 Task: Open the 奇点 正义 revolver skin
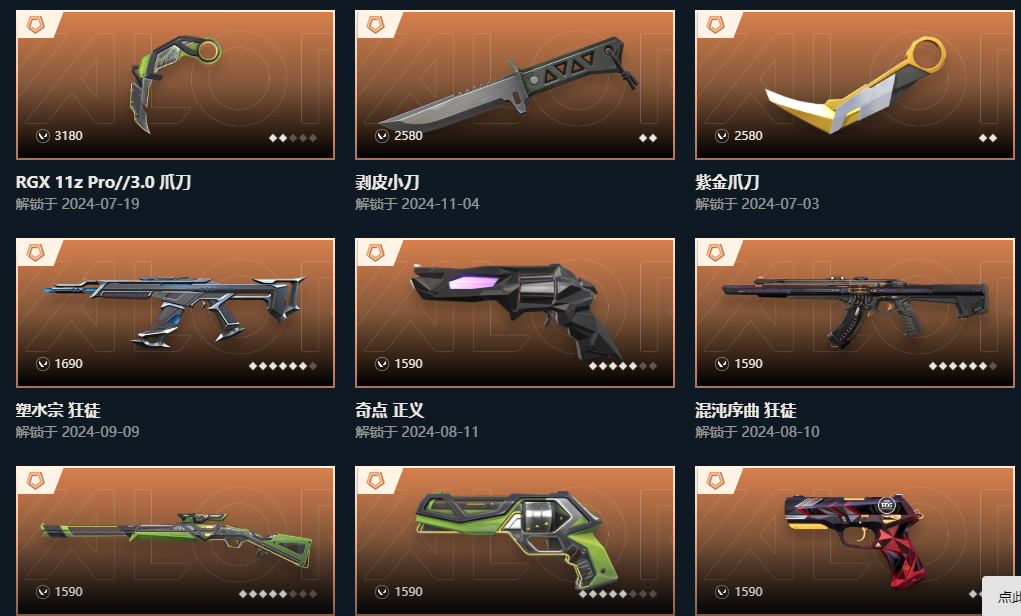[514, 313]
